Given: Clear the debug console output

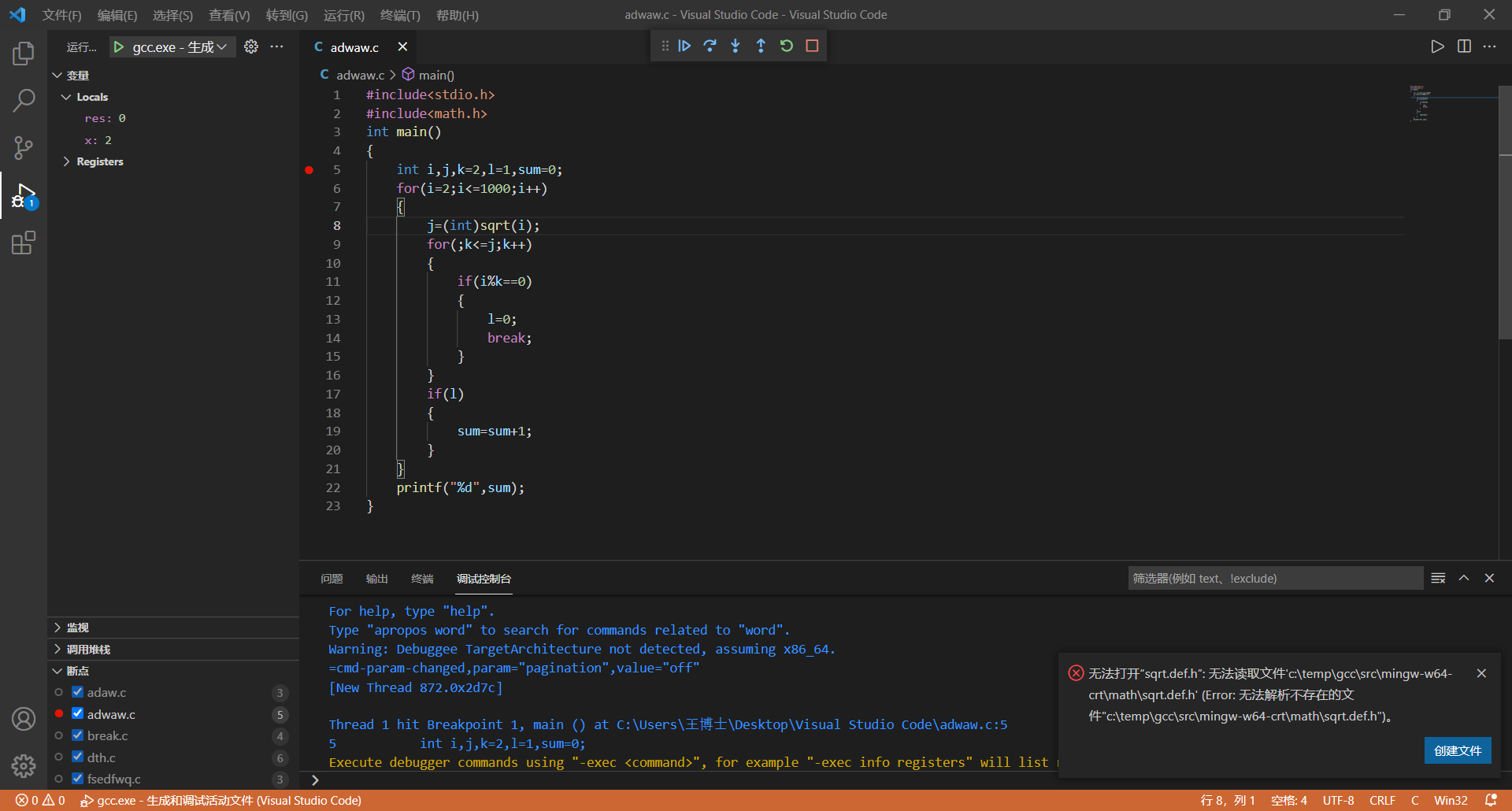Looking at the screenshot, I should (x=1438, y=578).
